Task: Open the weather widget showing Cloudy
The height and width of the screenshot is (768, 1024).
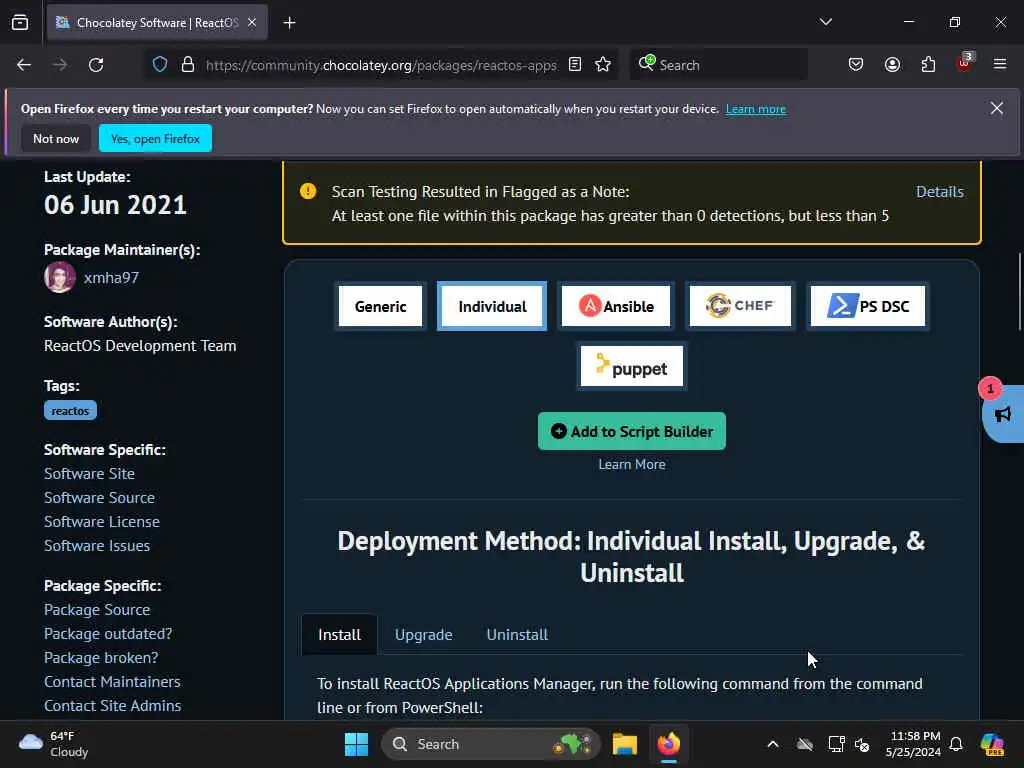Action: (x=54, y=744)
